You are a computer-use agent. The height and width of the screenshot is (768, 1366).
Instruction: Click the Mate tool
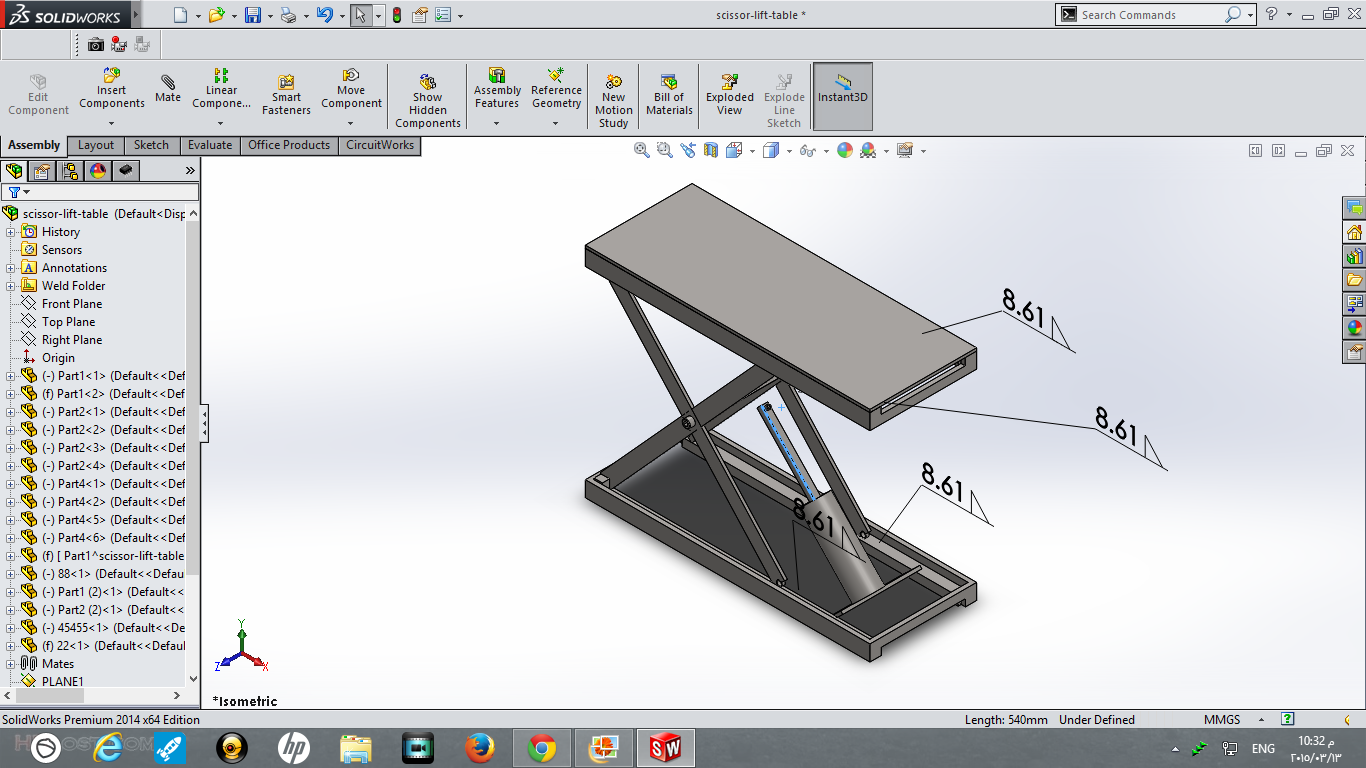(x=168, y=88)
